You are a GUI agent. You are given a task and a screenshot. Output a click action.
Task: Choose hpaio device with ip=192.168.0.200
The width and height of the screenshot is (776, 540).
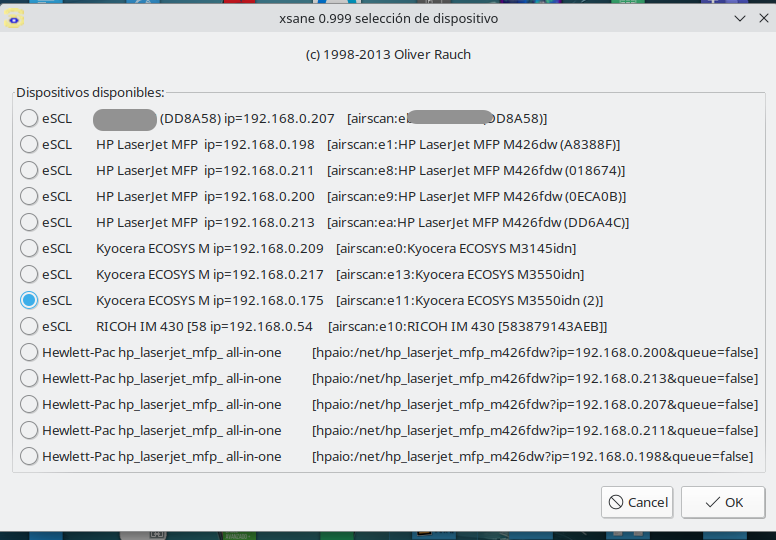click(x=29, y=352)
